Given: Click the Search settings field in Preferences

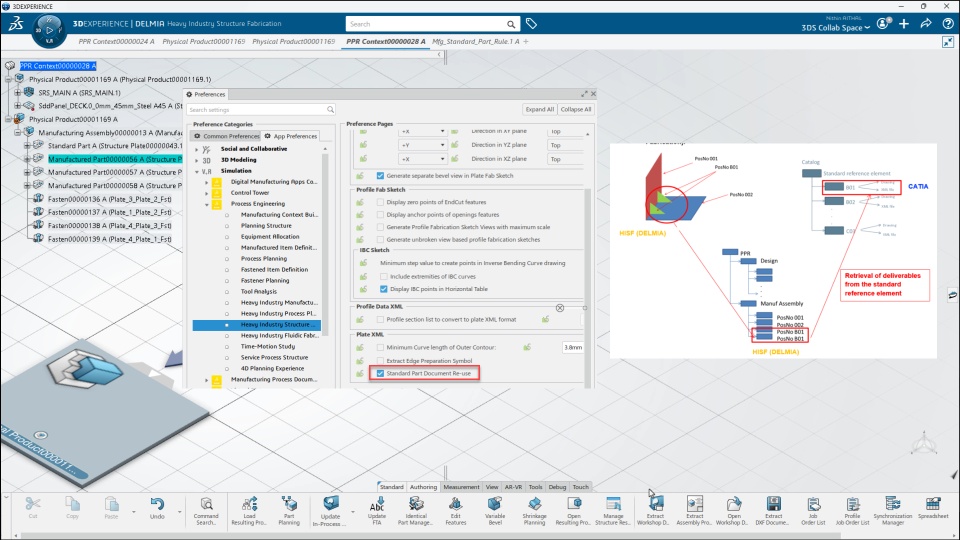Looking at the screenshot, I should tap(261, 110).
